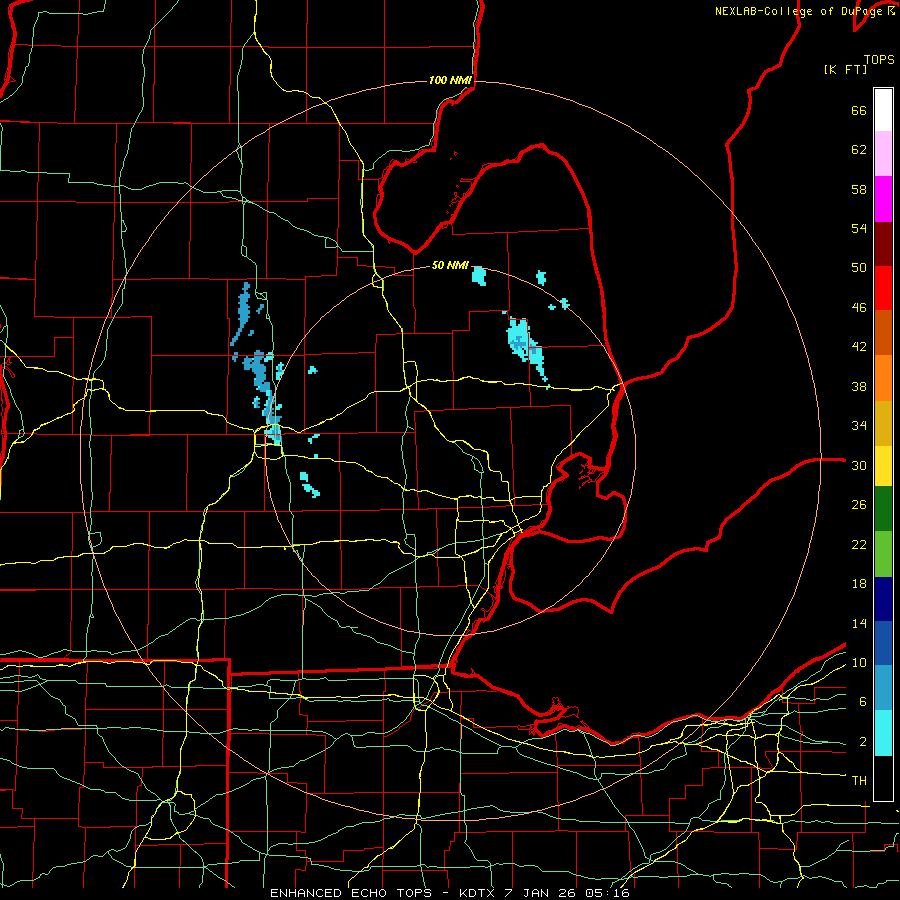Click the dark red (maroon) legend swatch
This screenshot has width=900, height=900.
[883, 243]
